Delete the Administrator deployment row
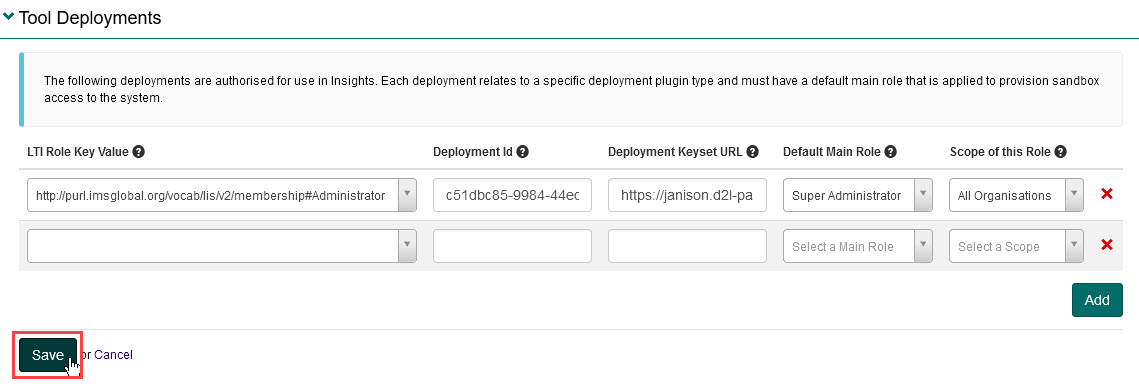The image size is (1139, 388). pos(1107,194)
